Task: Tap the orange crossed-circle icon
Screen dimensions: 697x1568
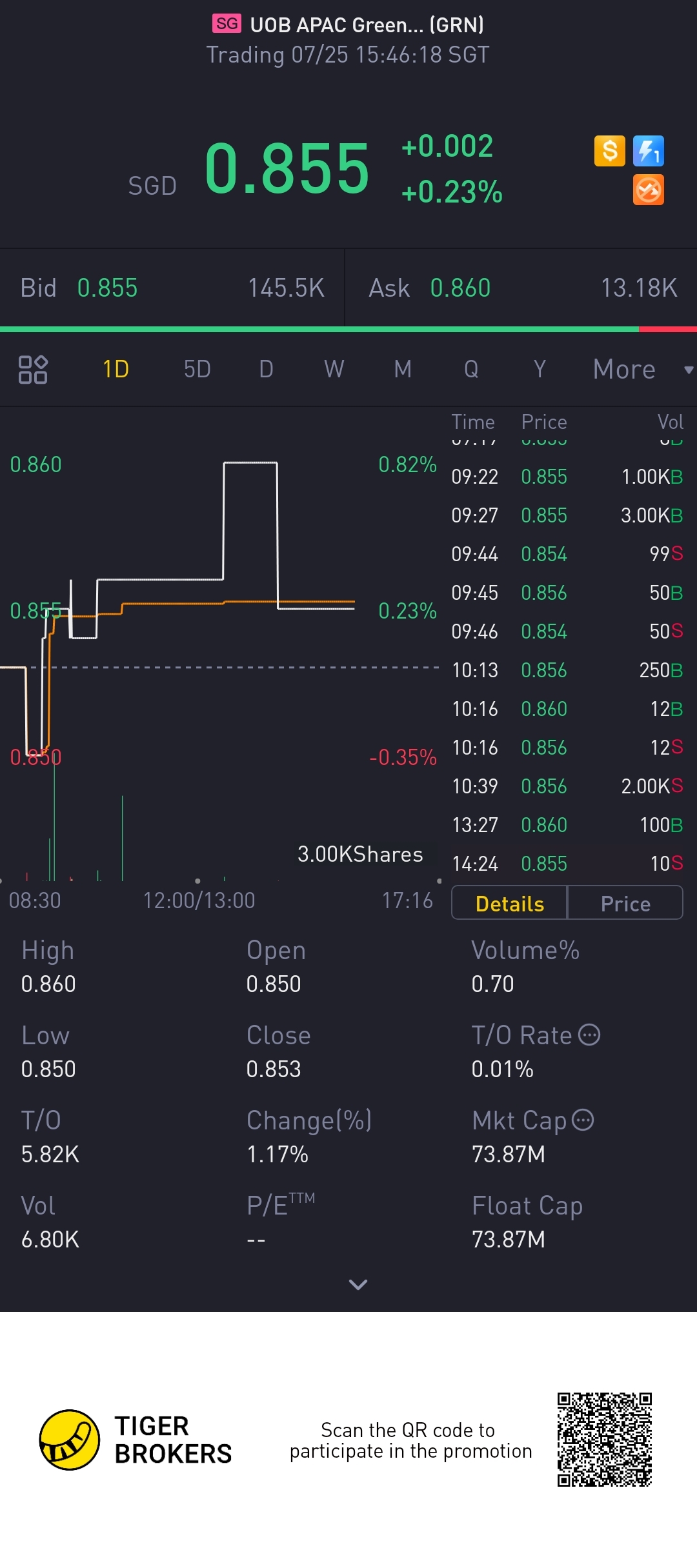Action: pos(649,190)
